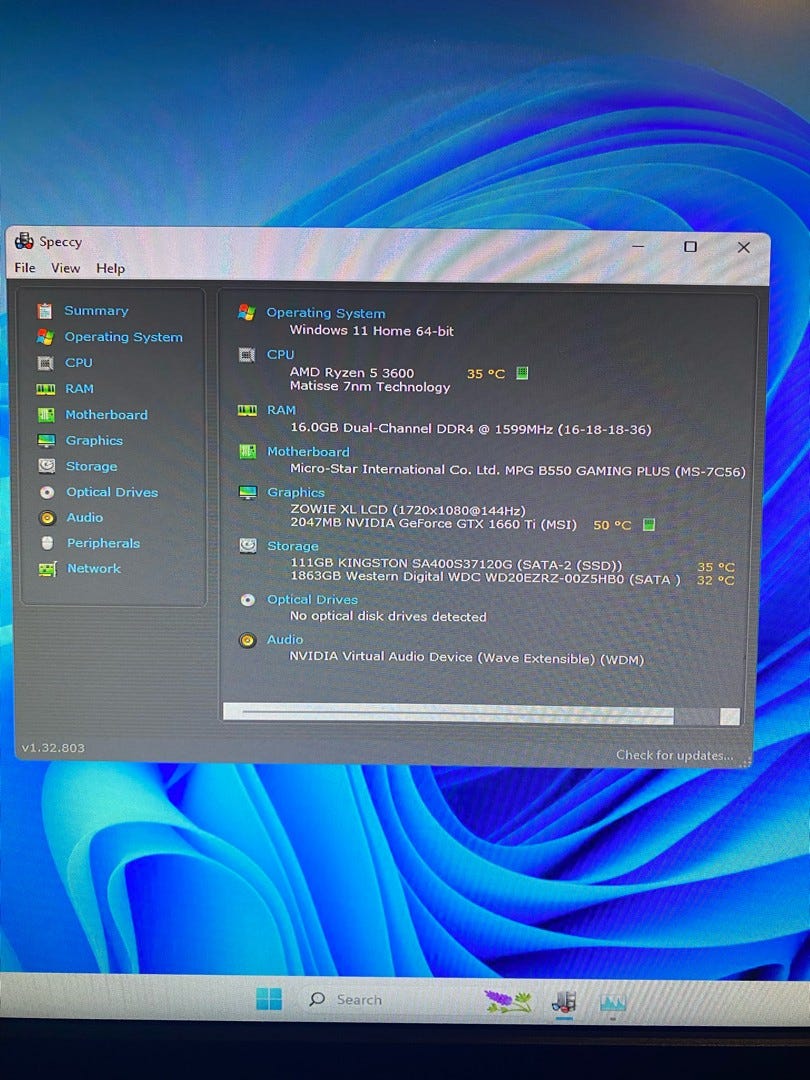Select CPU in the sidebar
Viewport: 810px width, 1080px height.
pos(79,362)
